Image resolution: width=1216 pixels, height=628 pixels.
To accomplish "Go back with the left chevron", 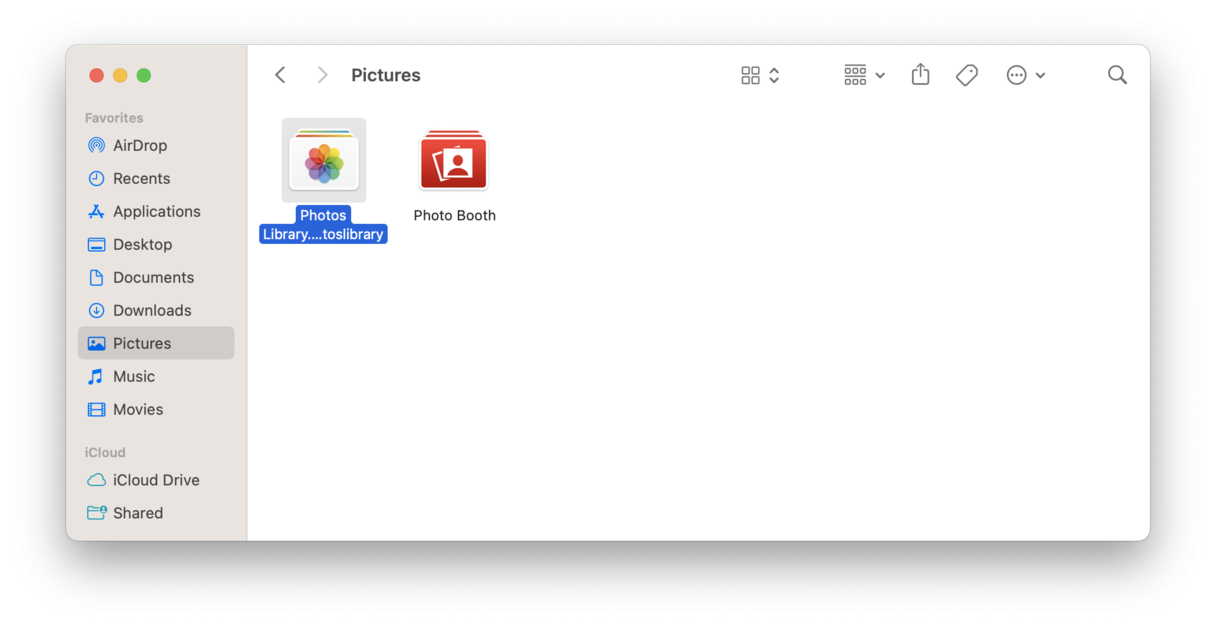I will coord(280,75).
